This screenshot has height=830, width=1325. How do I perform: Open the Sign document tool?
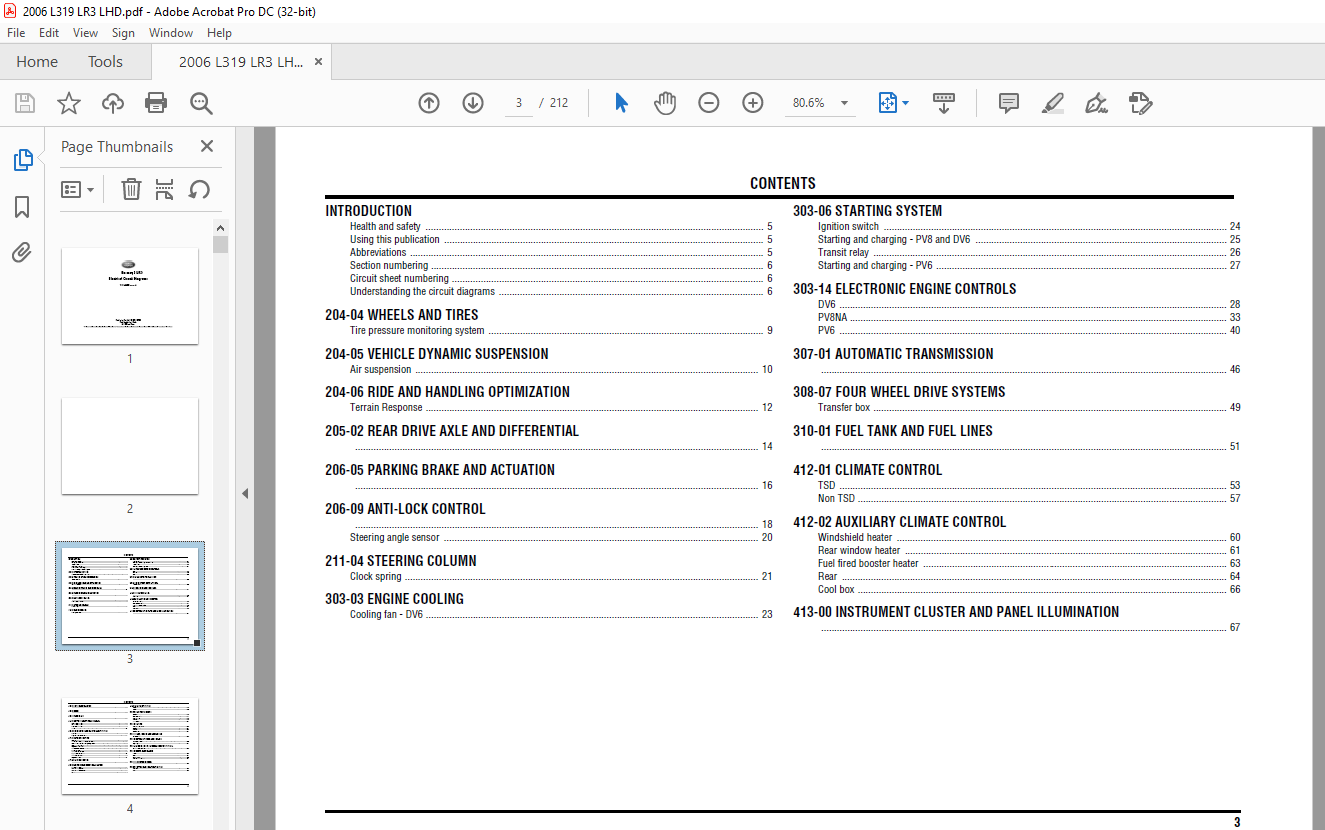coord(1097,103)
